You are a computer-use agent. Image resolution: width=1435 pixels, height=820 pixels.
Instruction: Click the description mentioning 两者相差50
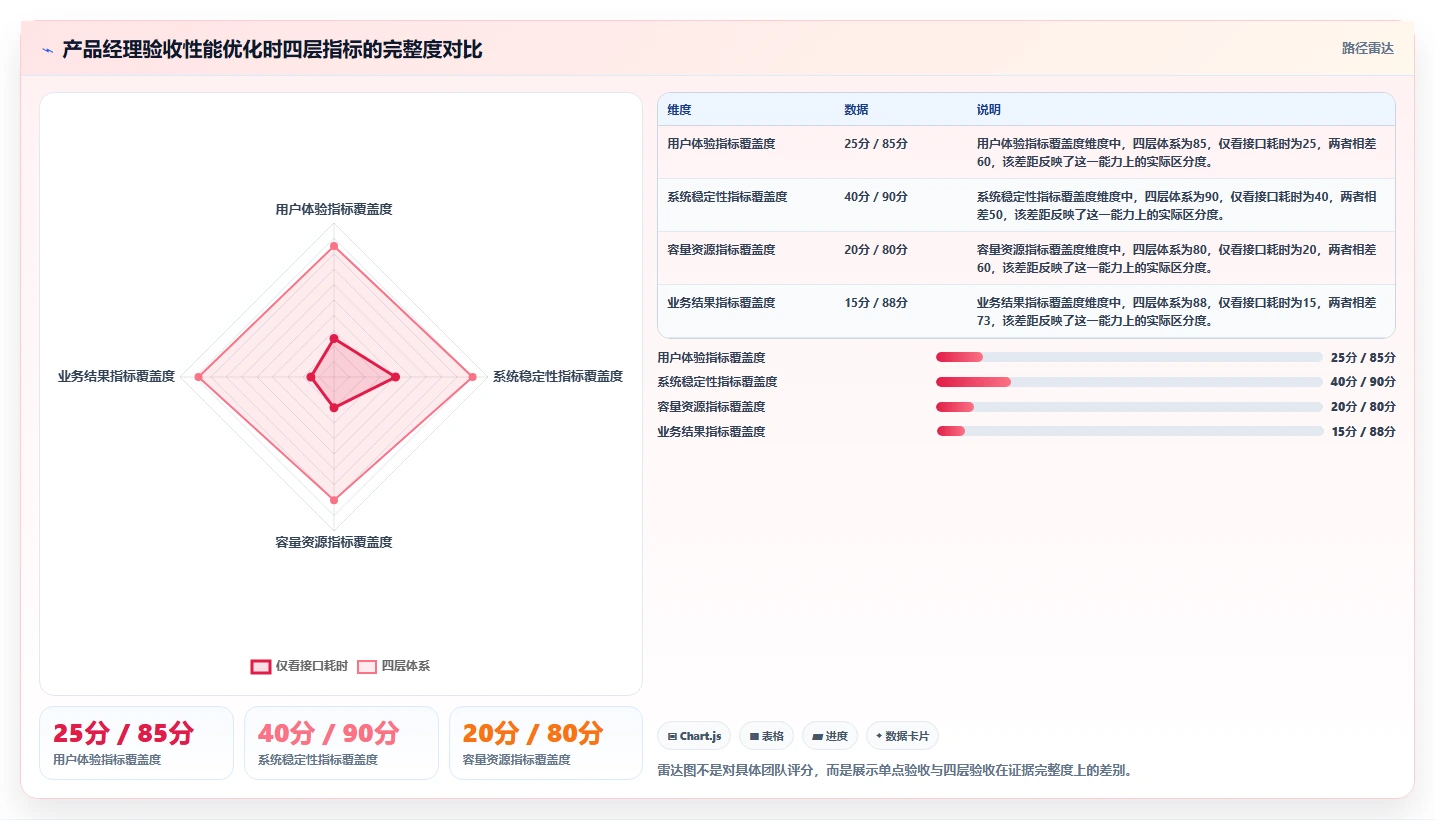coord(1177,206)
